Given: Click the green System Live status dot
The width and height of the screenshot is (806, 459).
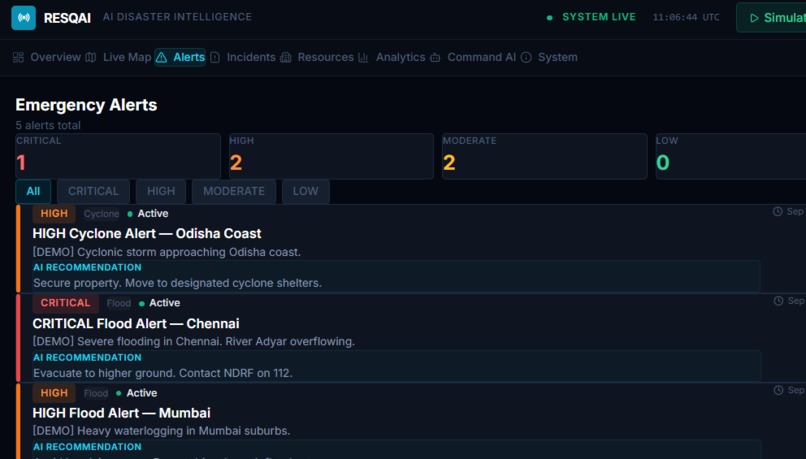Looking at the screenshot, I should [549, 17].
